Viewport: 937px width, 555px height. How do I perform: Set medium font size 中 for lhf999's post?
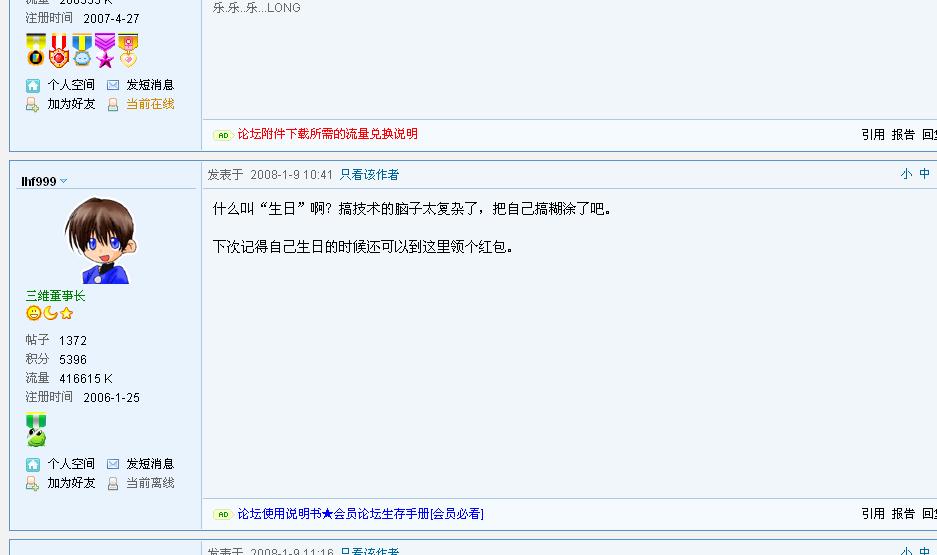(x=924, y=174)
